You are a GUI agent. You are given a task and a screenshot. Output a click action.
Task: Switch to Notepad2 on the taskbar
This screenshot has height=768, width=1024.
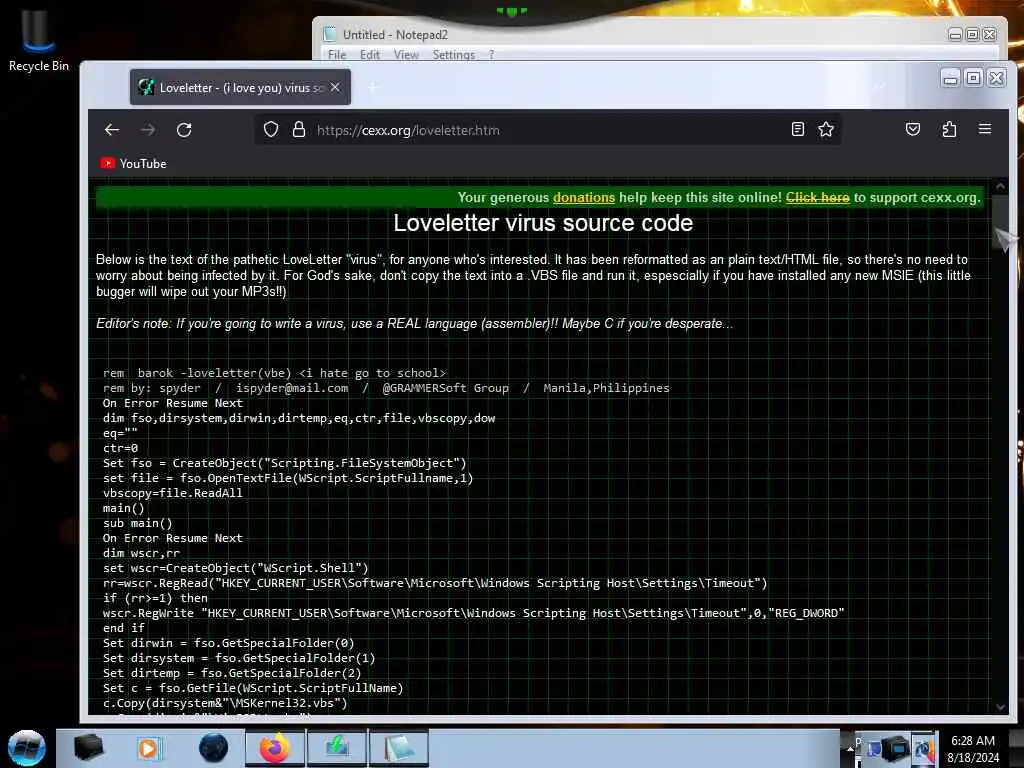coord(399,748)
